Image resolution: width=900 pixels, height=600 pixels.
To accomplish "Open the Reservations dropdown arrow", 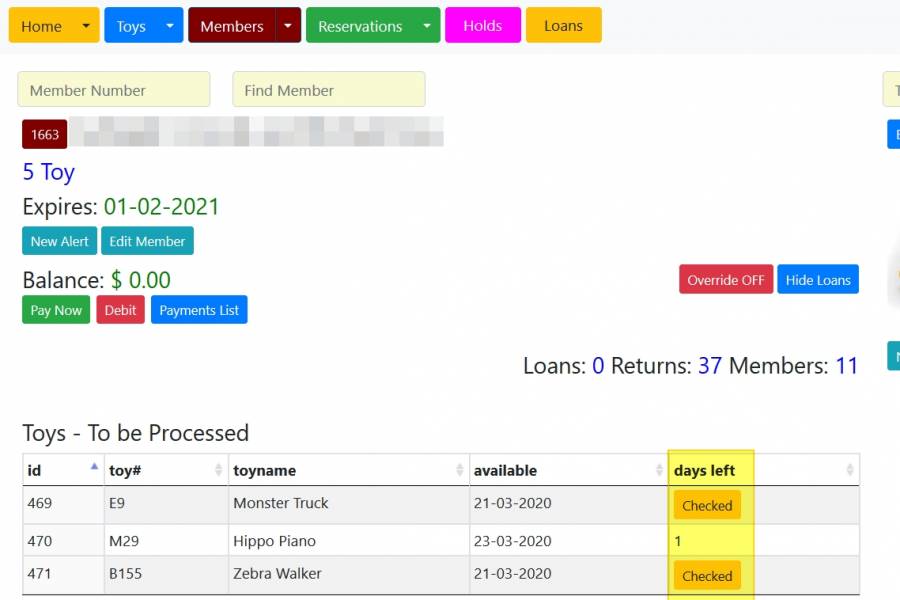I will click(x=427, y=26).
